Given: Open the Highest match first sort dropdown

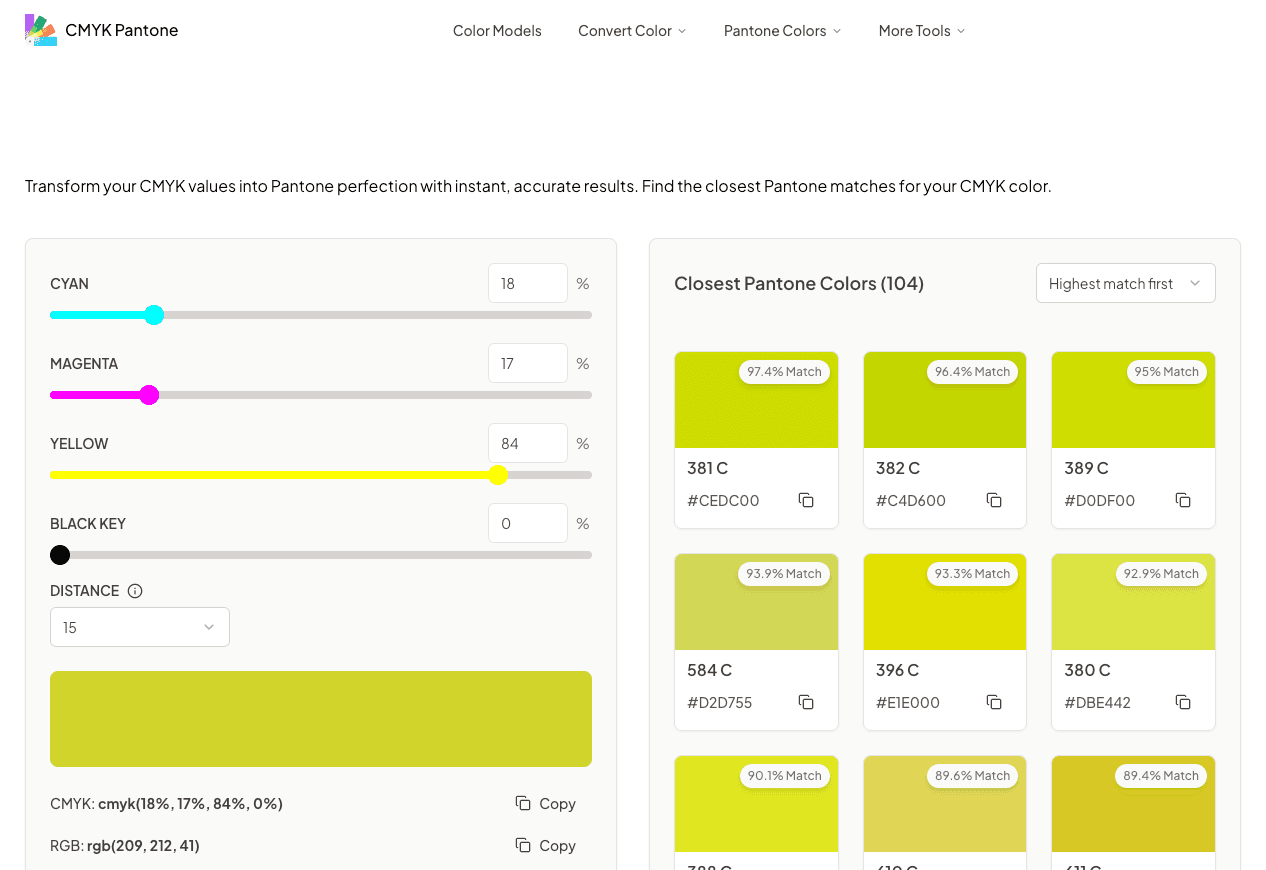Looking at the screenshot, I should tap(1125, 283).
